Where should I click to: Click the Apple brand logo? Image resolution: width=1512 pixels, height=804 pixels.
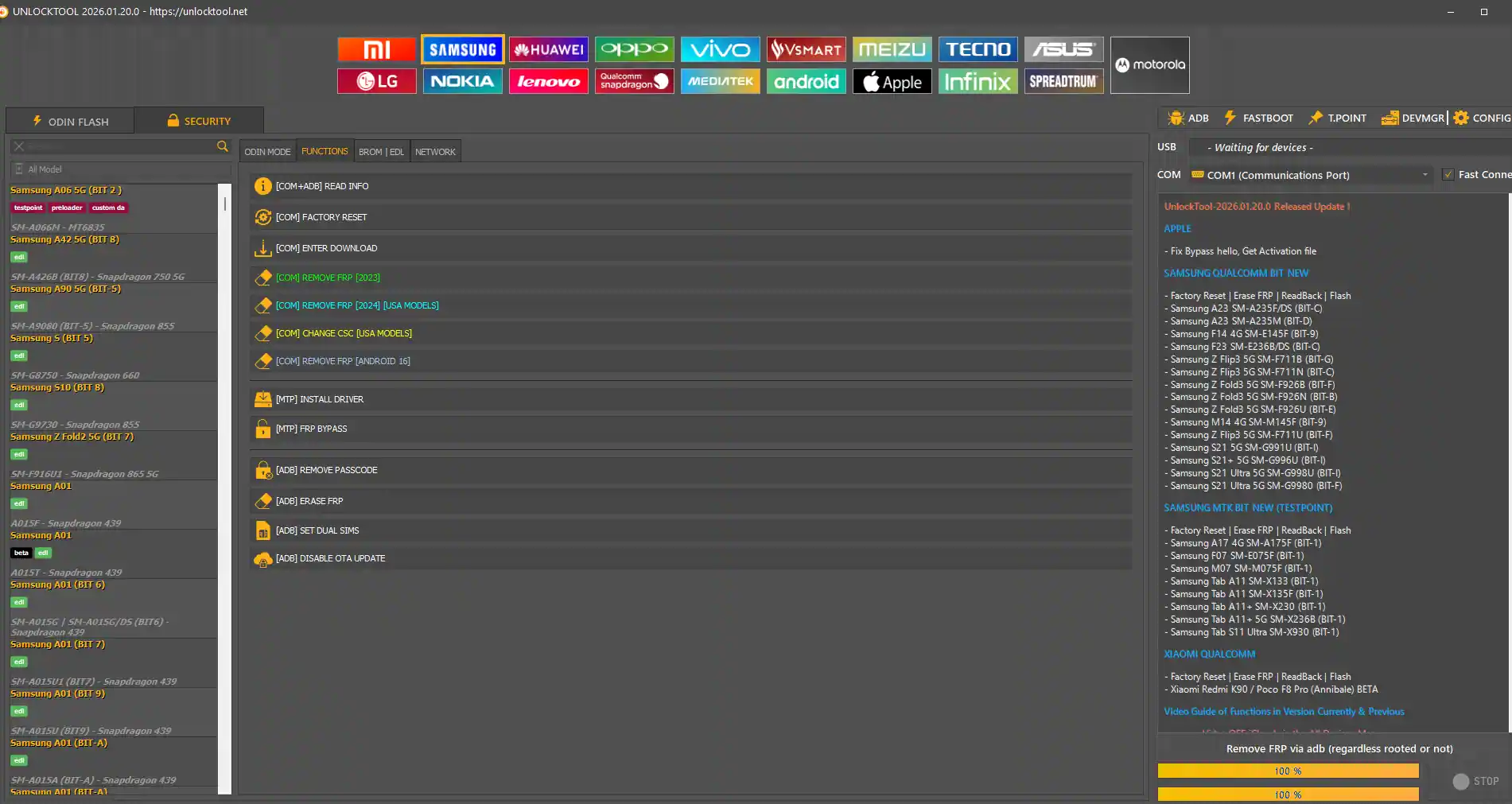[x=892, y=81]
